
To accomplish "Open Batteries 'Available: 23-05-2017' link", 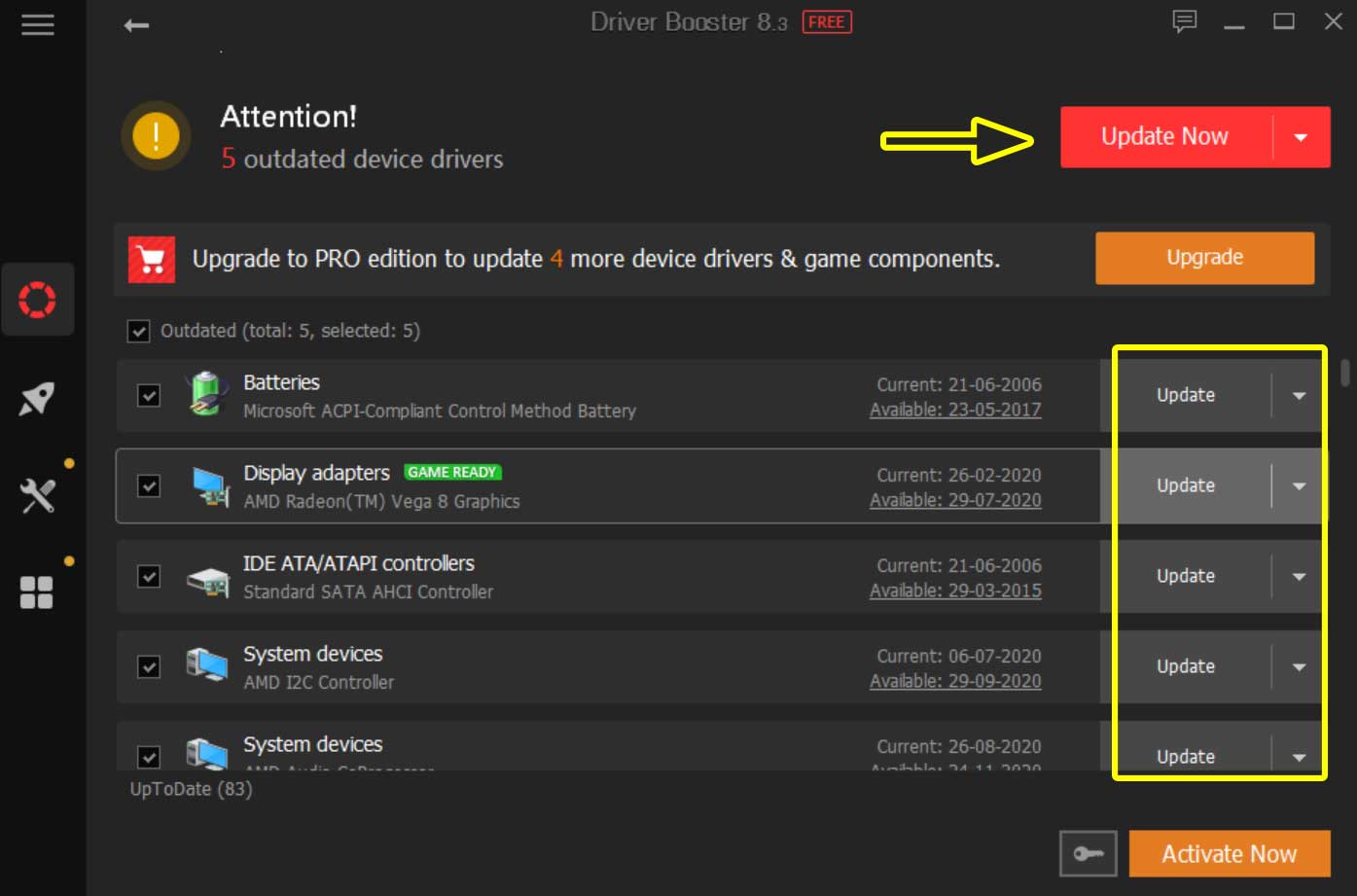I will 955,410.
